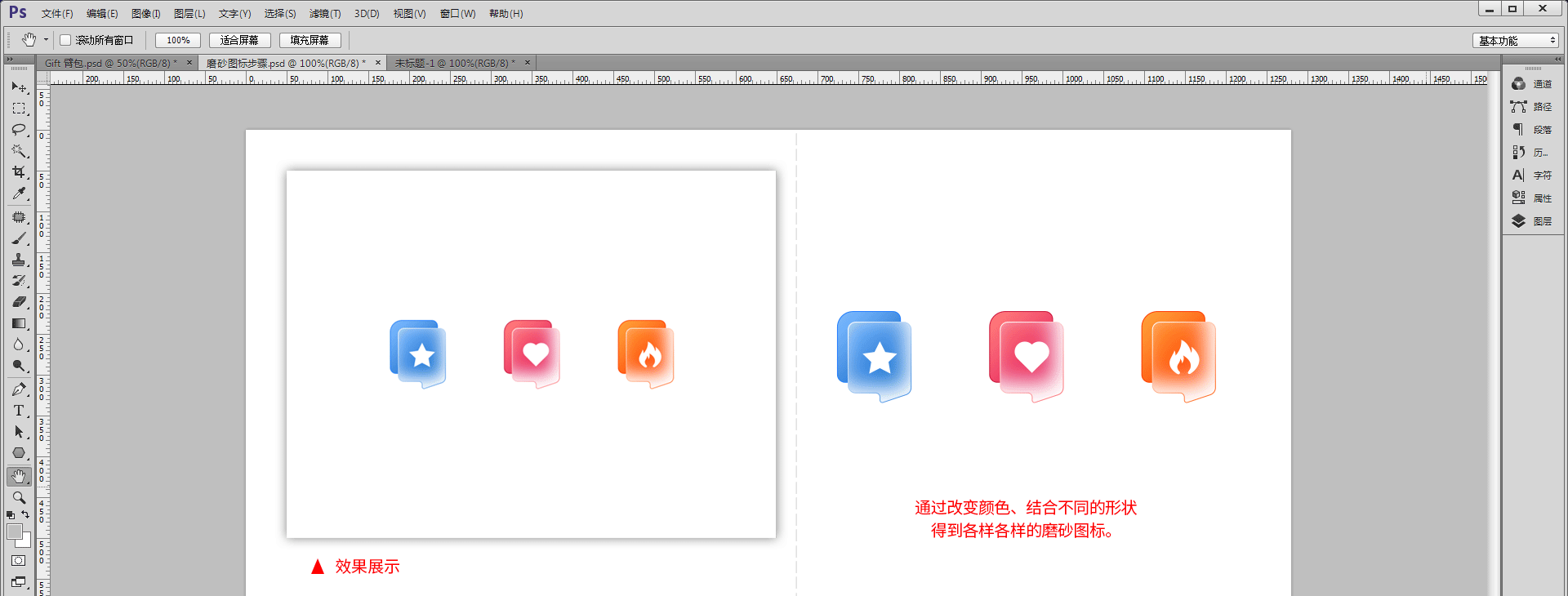Open the 3D menu
Image resolution: width=1568 pixels, height=596 pixels.
367,14
